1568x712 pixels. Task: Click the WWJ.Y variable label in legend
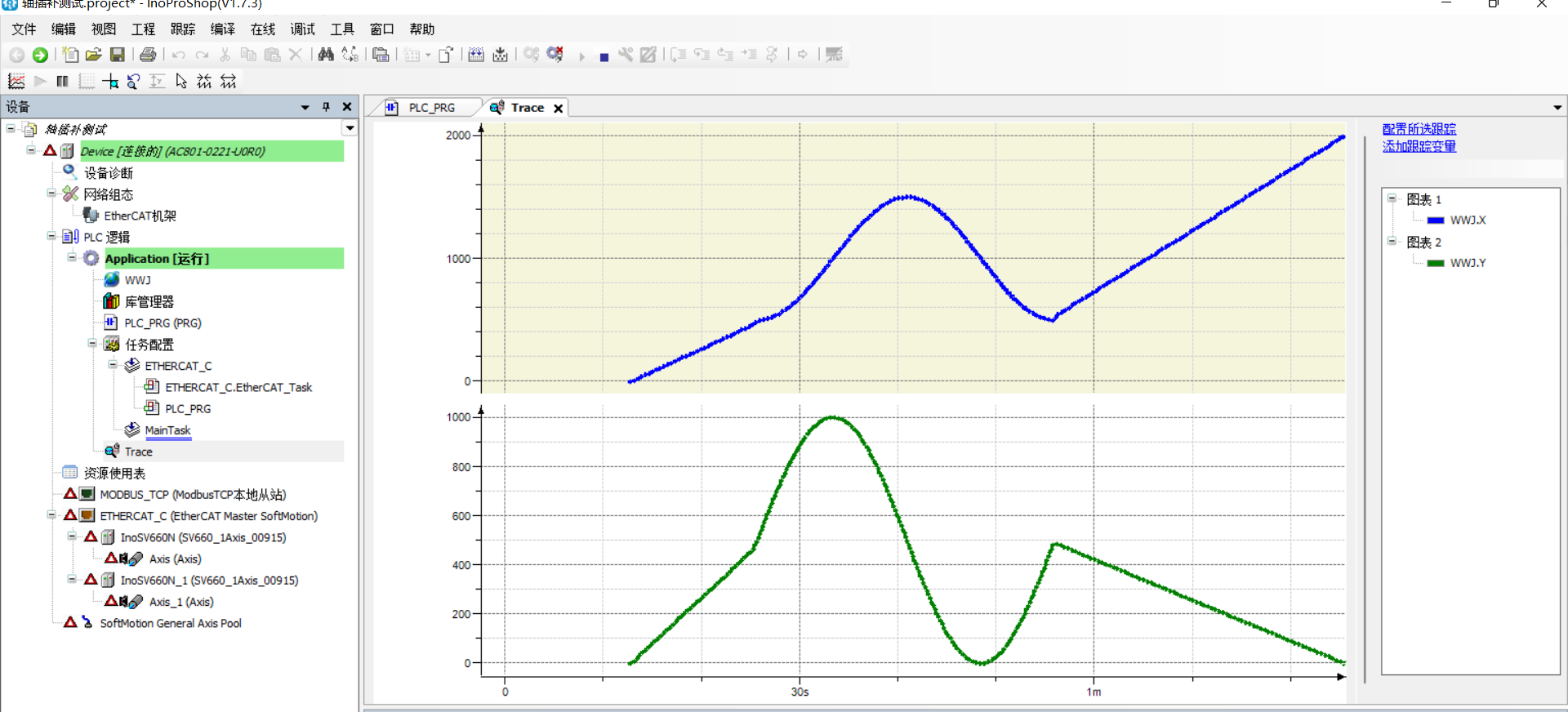pyautogui.click(x=1468, y=263)
